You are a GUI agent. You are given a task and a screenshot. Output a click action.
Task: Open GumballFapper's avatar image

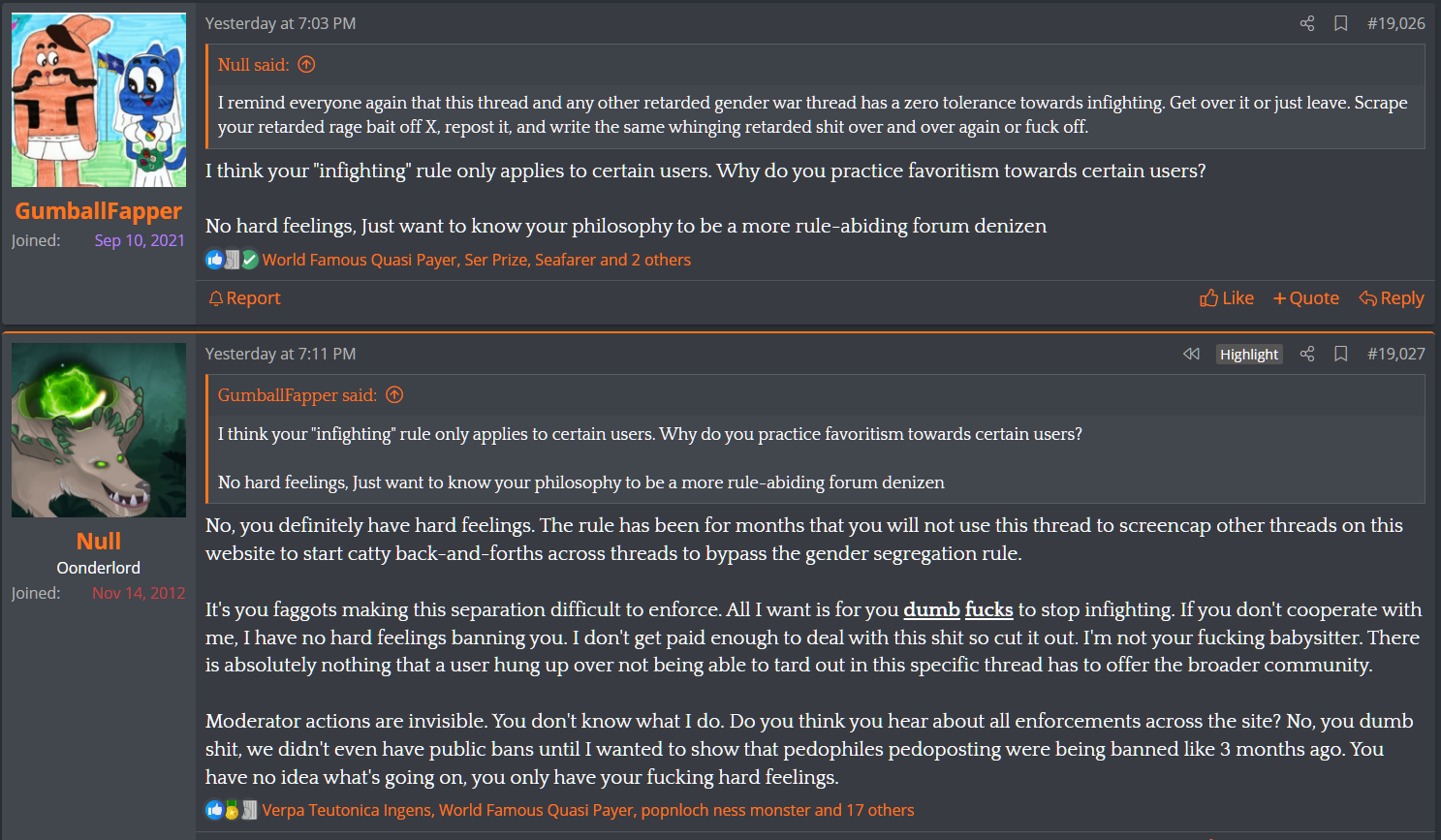pyautogui.click(x=99, y=100)
